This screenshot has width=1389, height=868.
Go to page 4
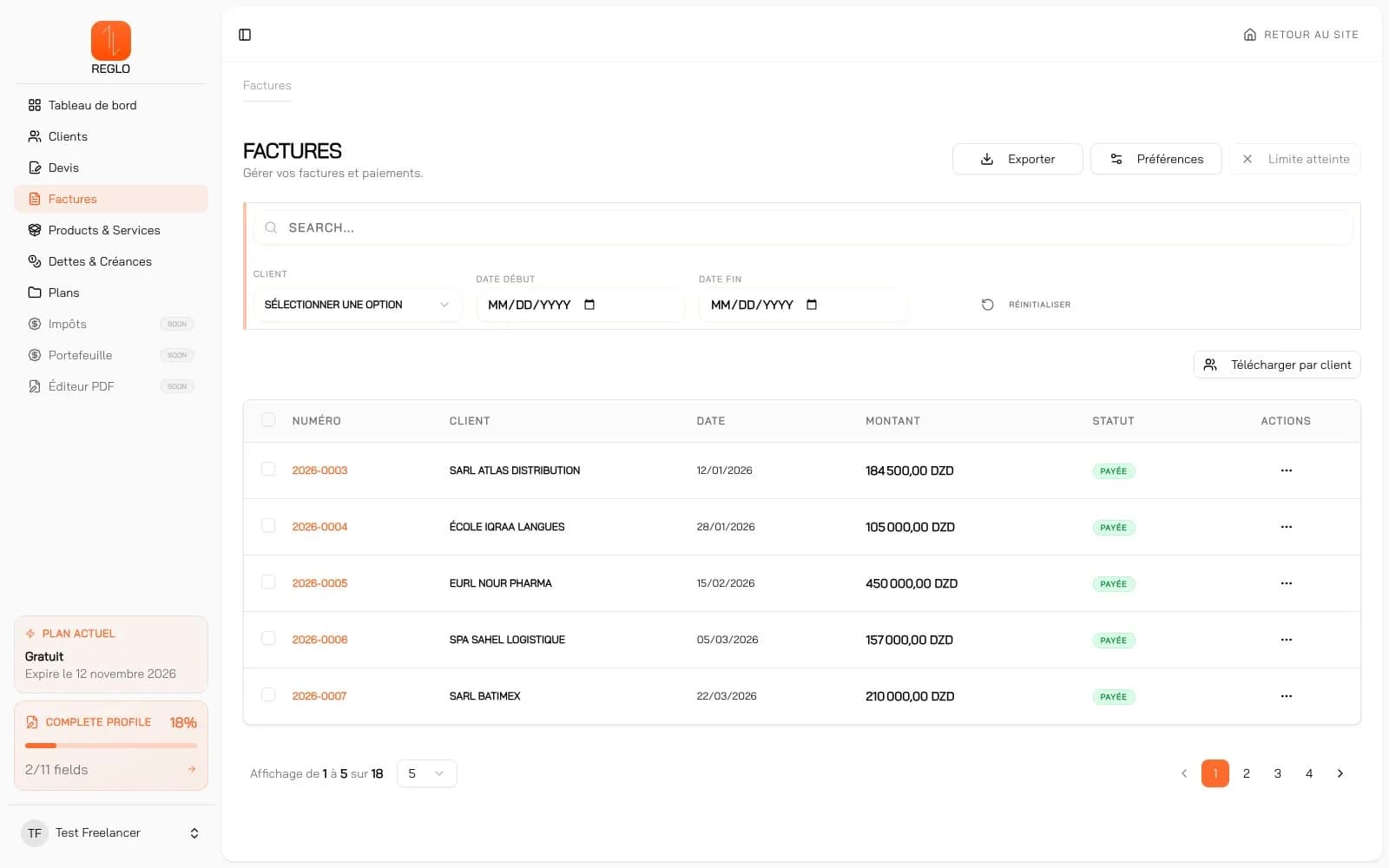tap(1309, 773)
